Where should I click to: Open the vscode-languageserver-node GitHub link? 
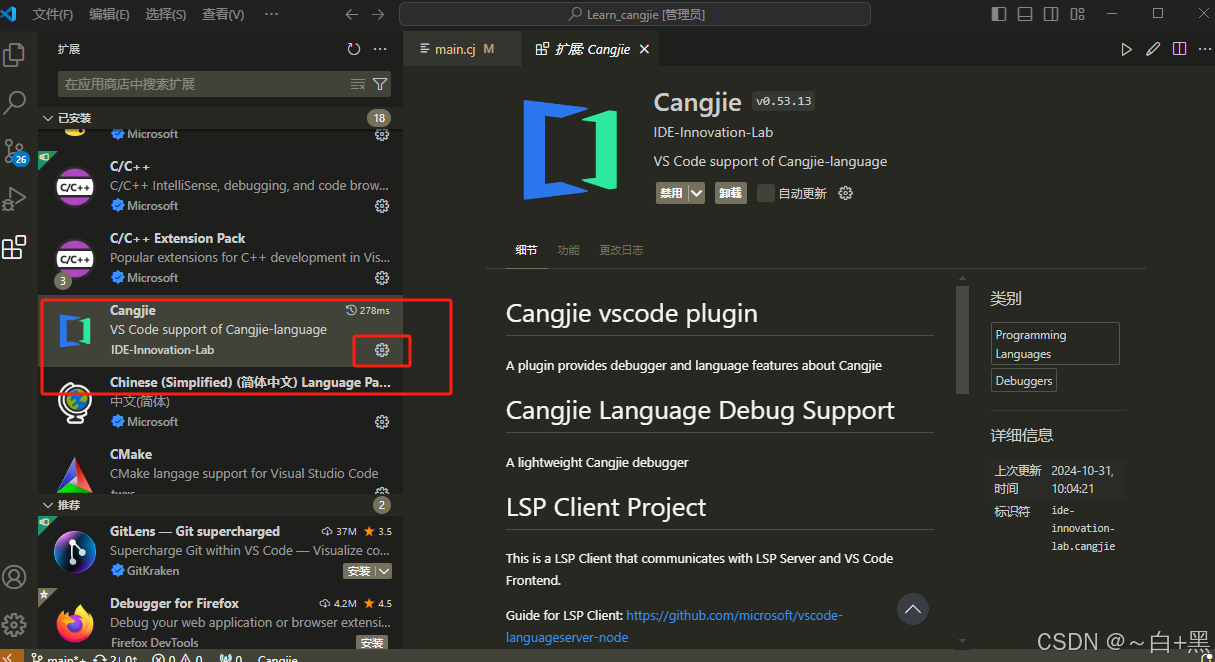coord(674,626)
